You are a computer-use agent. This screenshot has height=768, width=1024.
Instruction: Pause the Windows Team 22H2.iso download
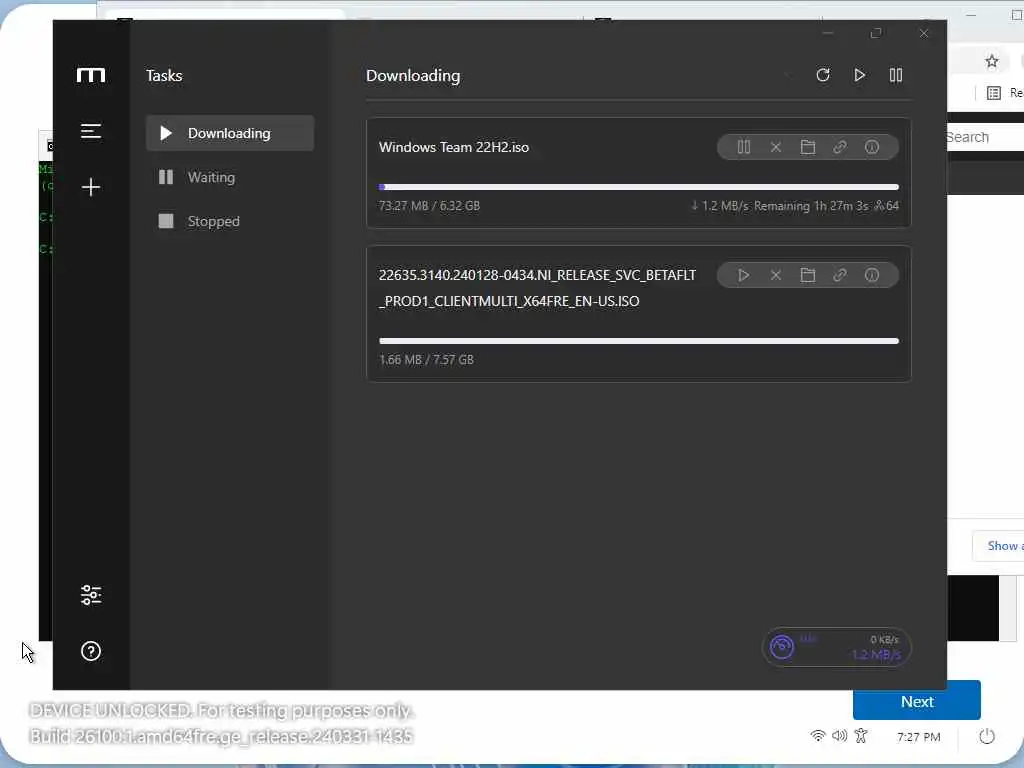tap(744, 147)
